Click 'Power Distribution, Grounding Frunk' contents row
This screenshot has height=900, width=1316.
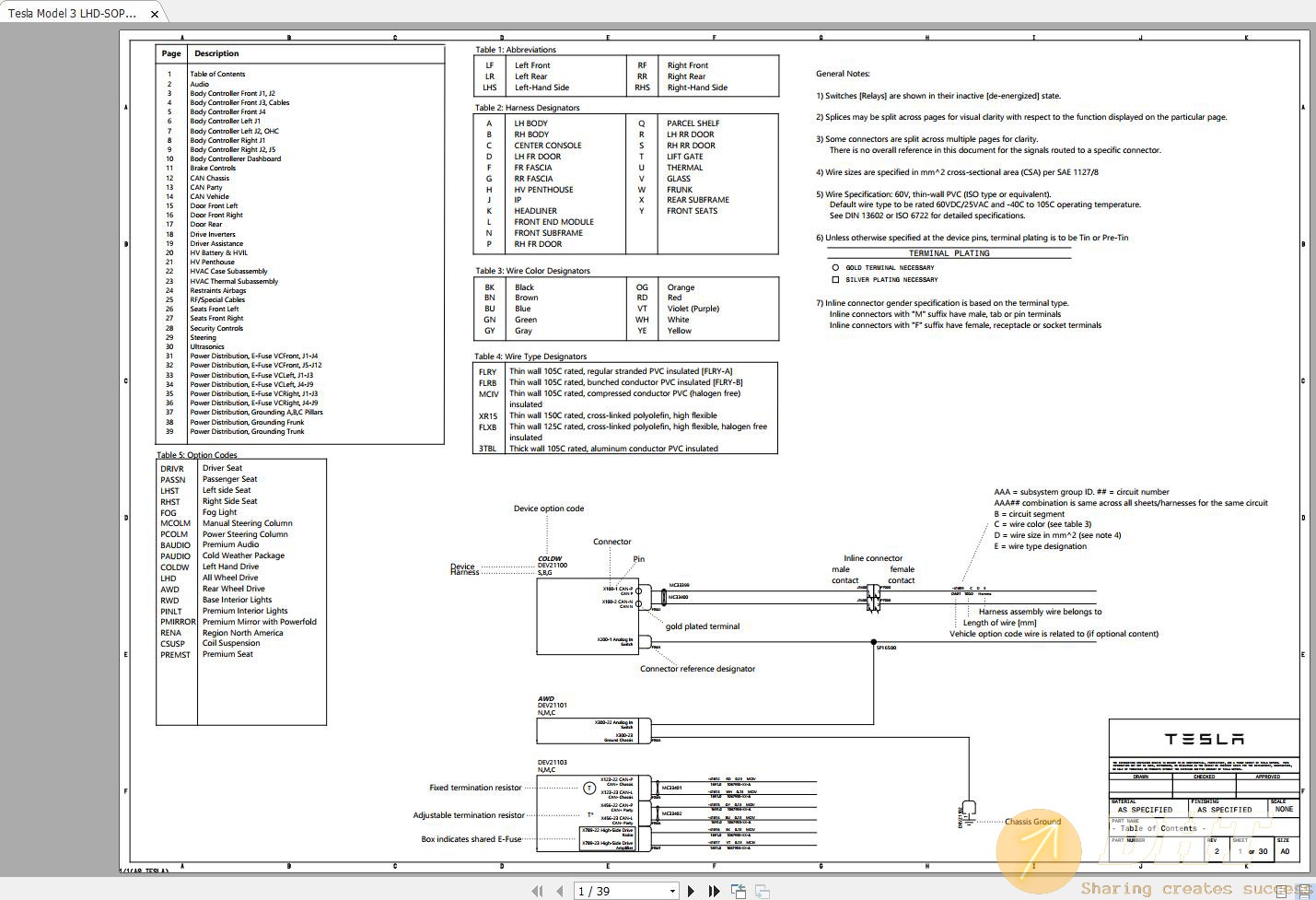tap(247, 422)
